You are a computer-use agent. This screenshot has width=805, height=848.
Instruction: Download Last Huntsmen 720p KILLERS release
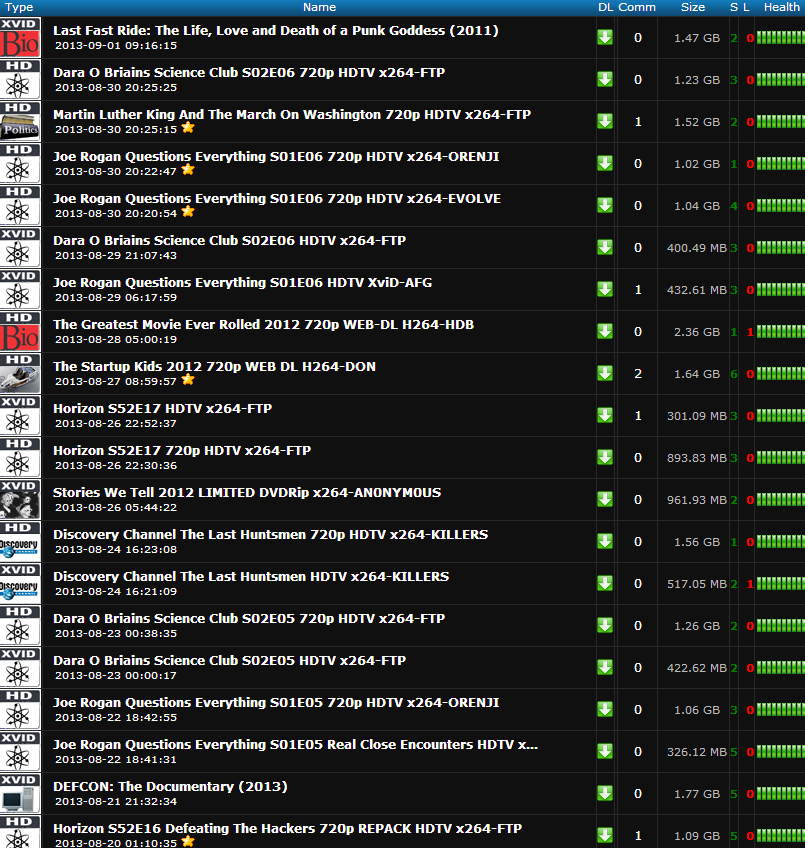(x=605, y=541)
